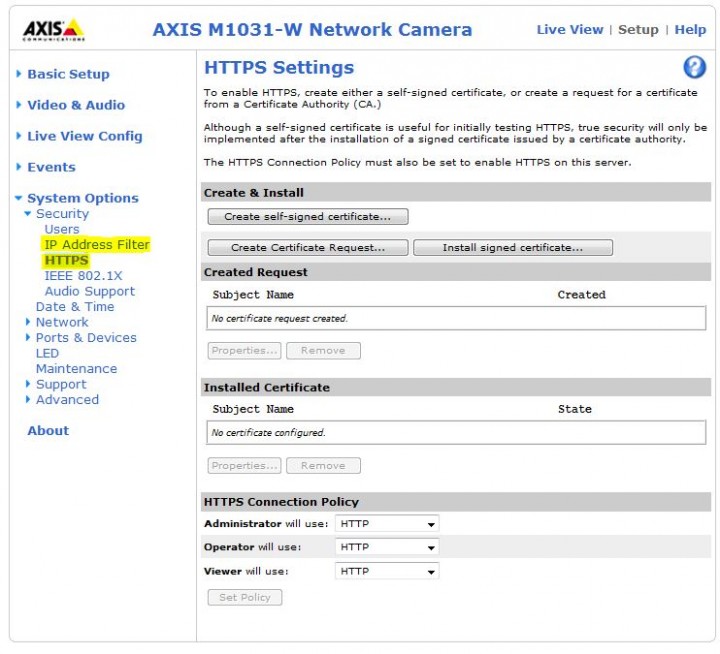Open IEEE 802.1X settings page
720x654 pixels.
tap(82, 276)
